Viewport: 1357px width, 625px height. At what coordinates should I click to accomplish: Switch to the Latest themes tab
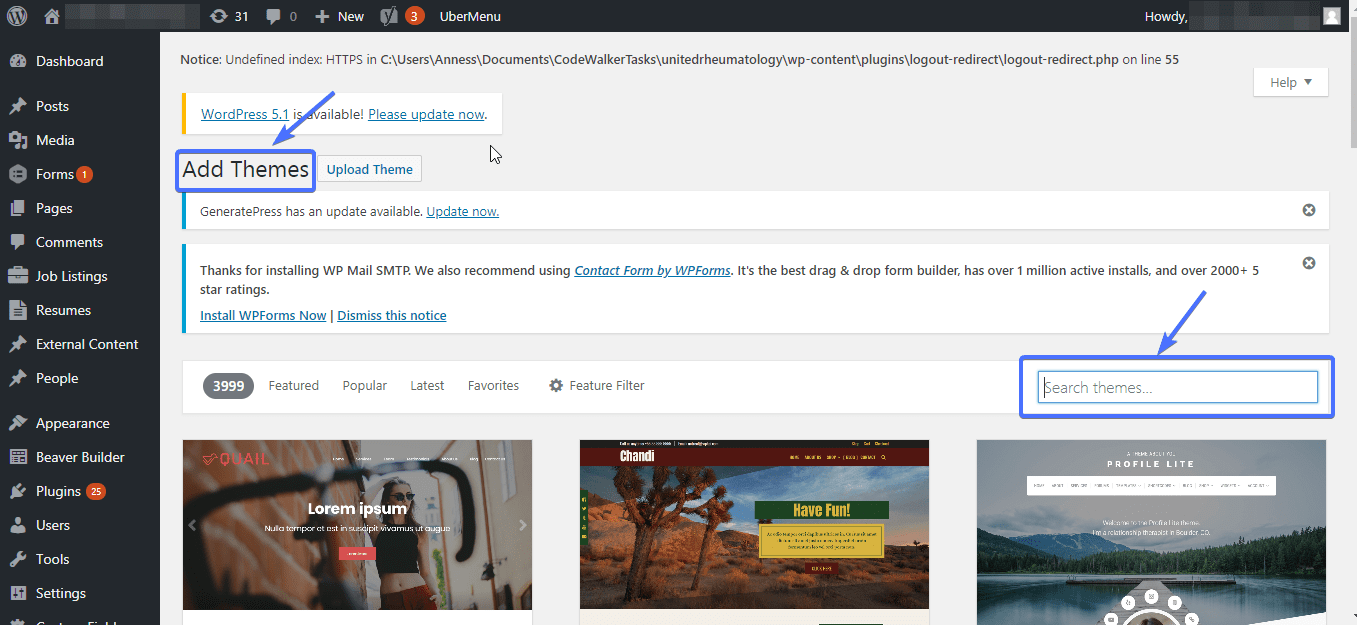click(x=427, y=385)
